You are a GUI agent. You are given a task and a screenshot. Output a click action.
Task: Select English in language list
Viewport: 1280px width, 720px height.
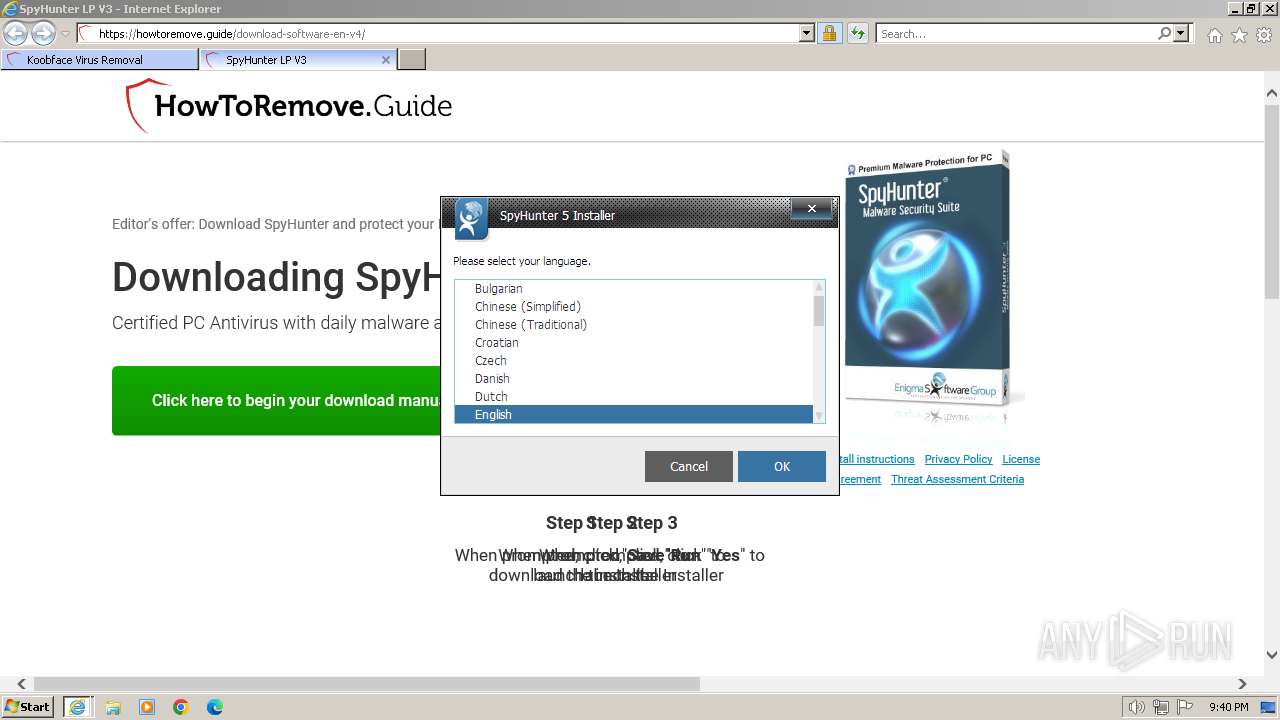pyautogui.click(x=634, y=414)
